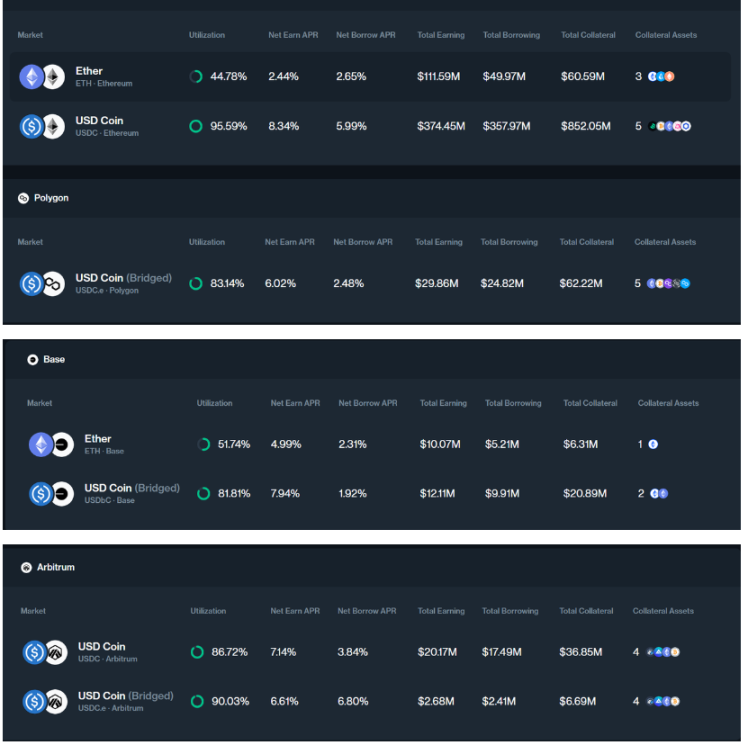Click the utilization ring for USDC Ethereum

pos(196,126)
